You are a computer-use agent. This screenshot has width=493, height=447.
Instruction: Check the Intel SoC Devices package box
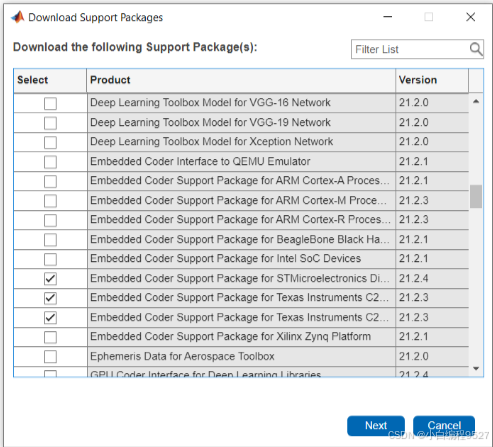point(50,259)
